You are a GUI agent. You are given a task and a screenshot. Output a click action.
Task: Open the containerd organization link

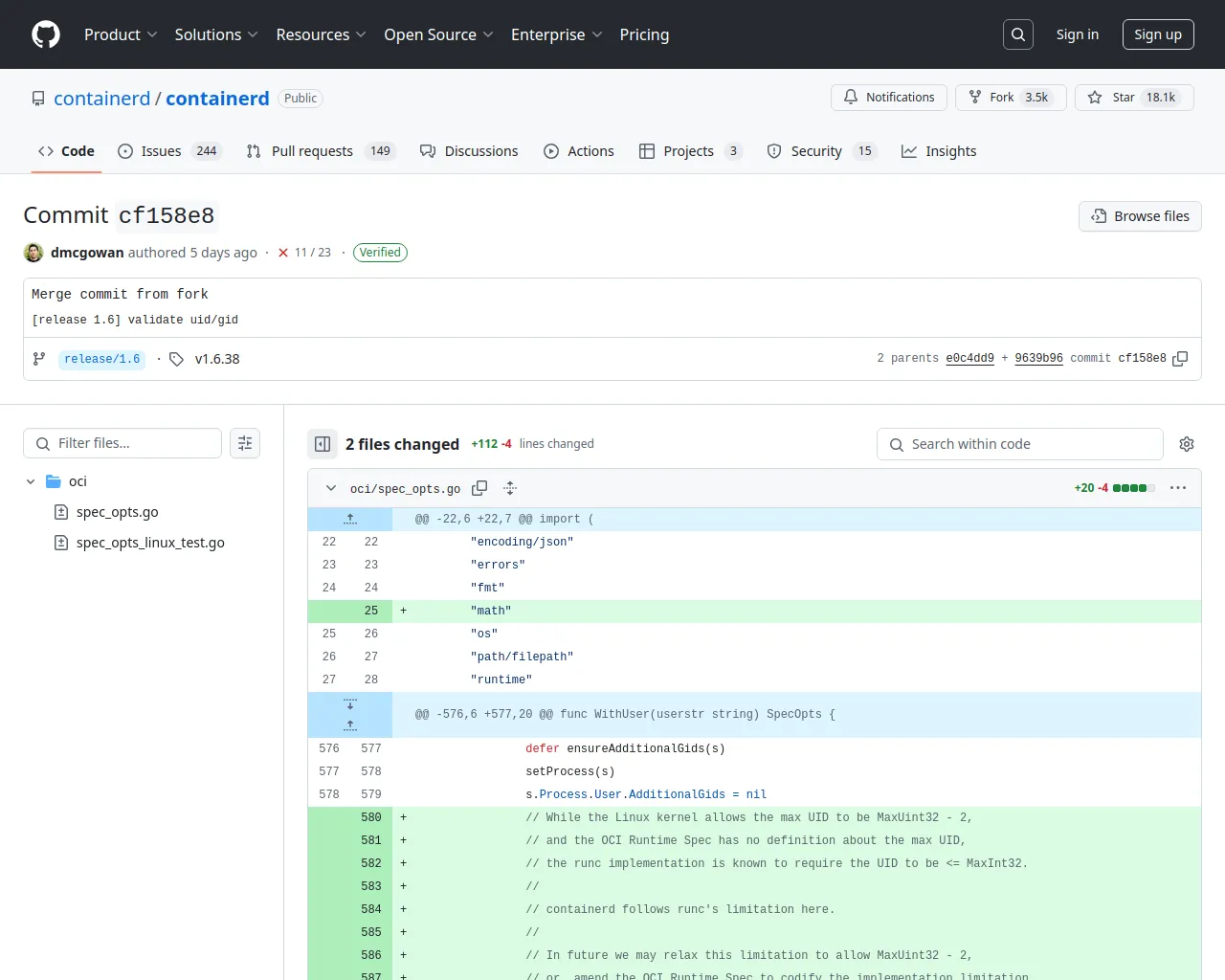click(101, 99)
